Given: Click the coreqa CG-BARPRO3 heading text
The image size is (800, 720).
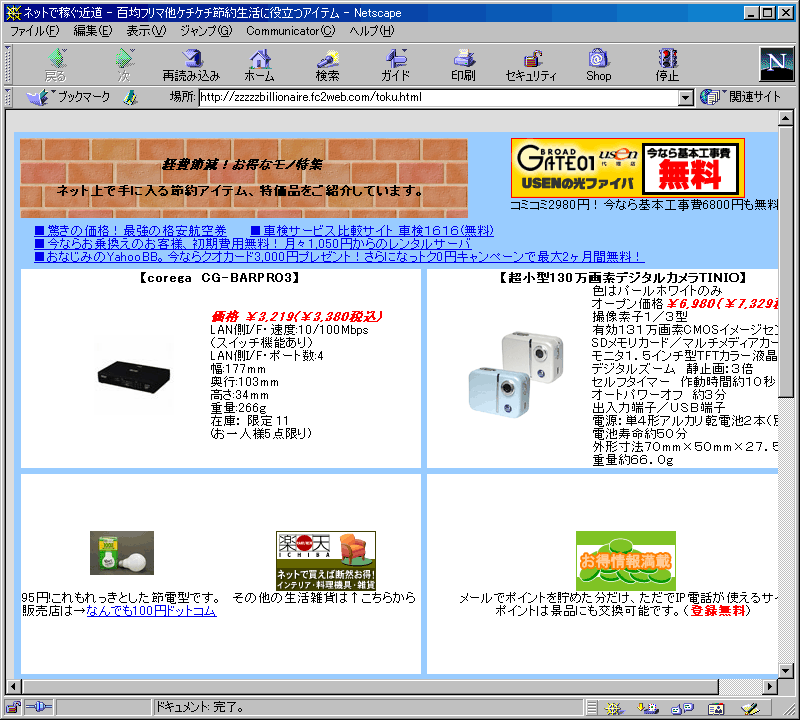Looking at the screenshot, I should point(219,278).
